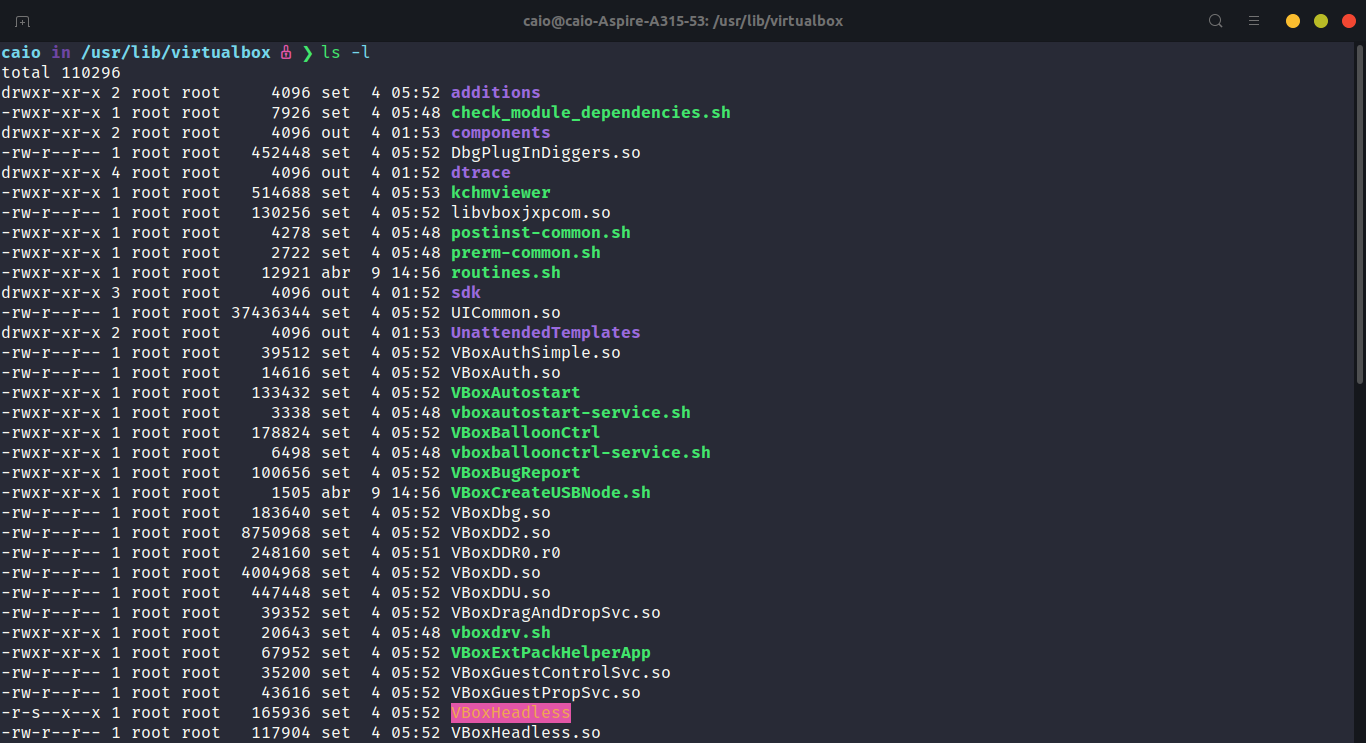Click 'VBoxAuthSimple.so' file name

[536, 352]
